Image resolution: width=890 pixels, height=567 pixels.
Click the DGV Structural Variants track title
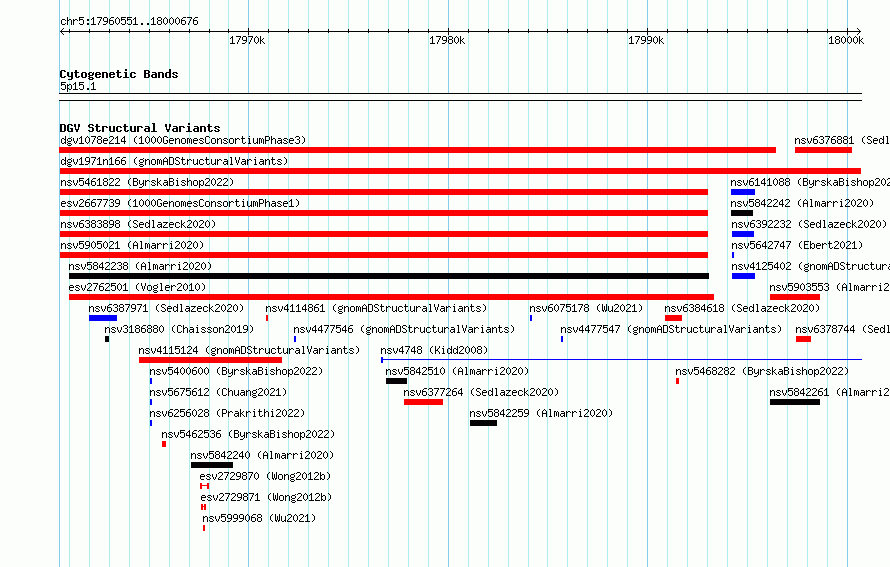(140, 128)
